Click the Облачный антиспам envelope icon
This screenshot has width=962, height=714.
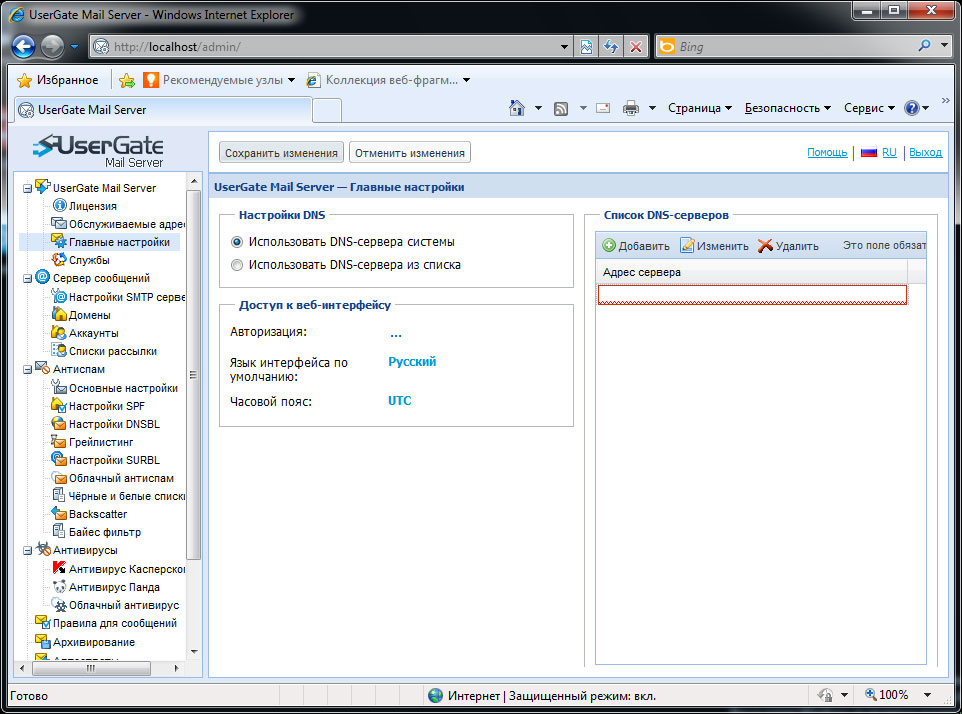coord(60,478)
